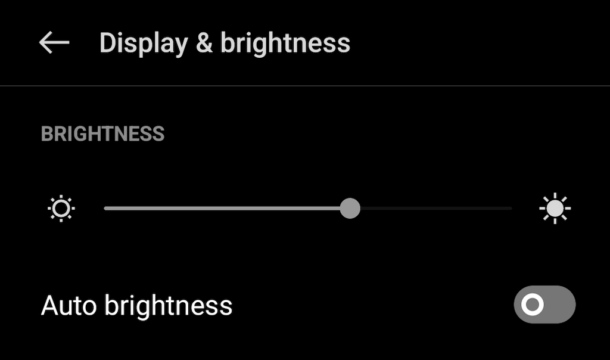The height and width of the screenshot is (360, 610).
Task: Click the Auto brightness label
Action: click(137, 306)
